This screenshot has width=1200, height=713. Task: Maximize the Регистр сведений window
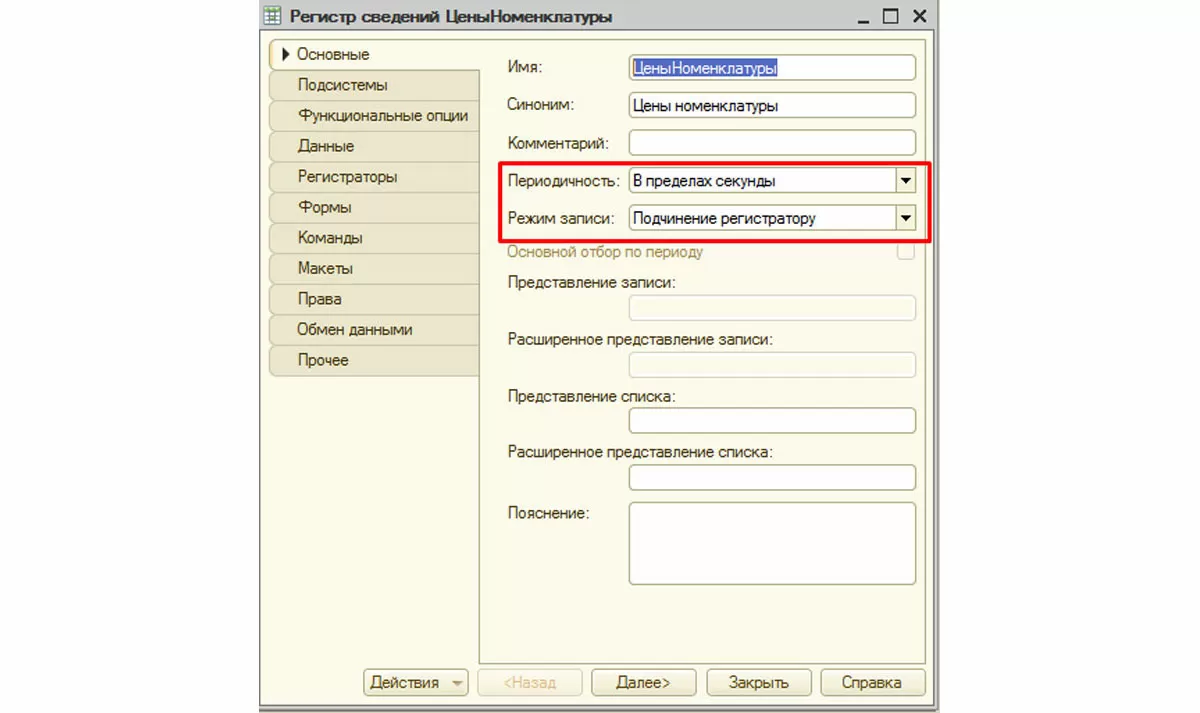(891, 16)
